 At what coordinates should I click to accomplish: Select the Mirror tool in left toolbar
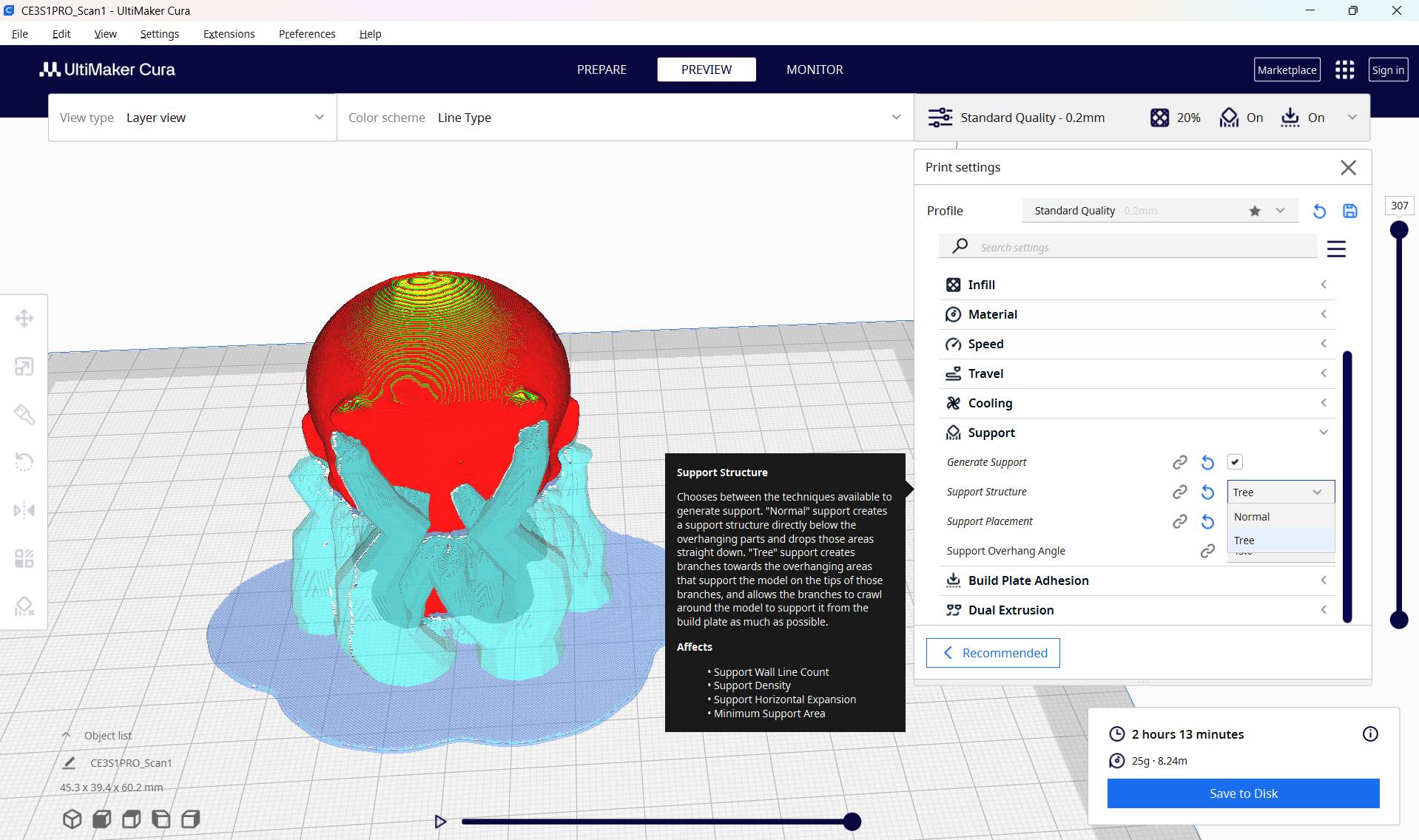24,510
